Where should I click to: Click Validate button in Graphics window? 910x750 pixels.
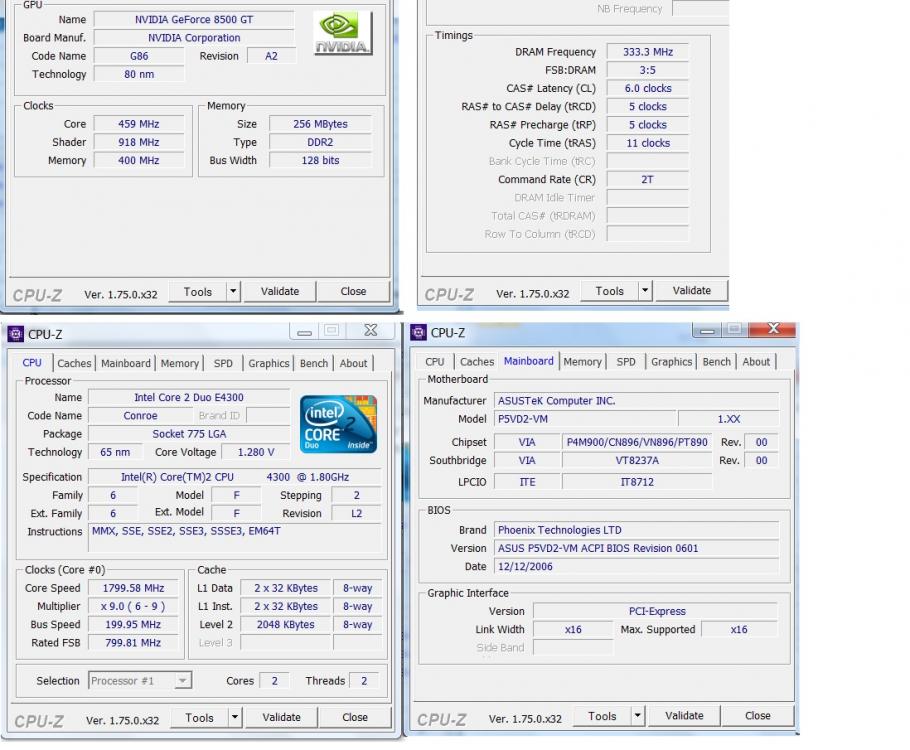click(280, 291)
